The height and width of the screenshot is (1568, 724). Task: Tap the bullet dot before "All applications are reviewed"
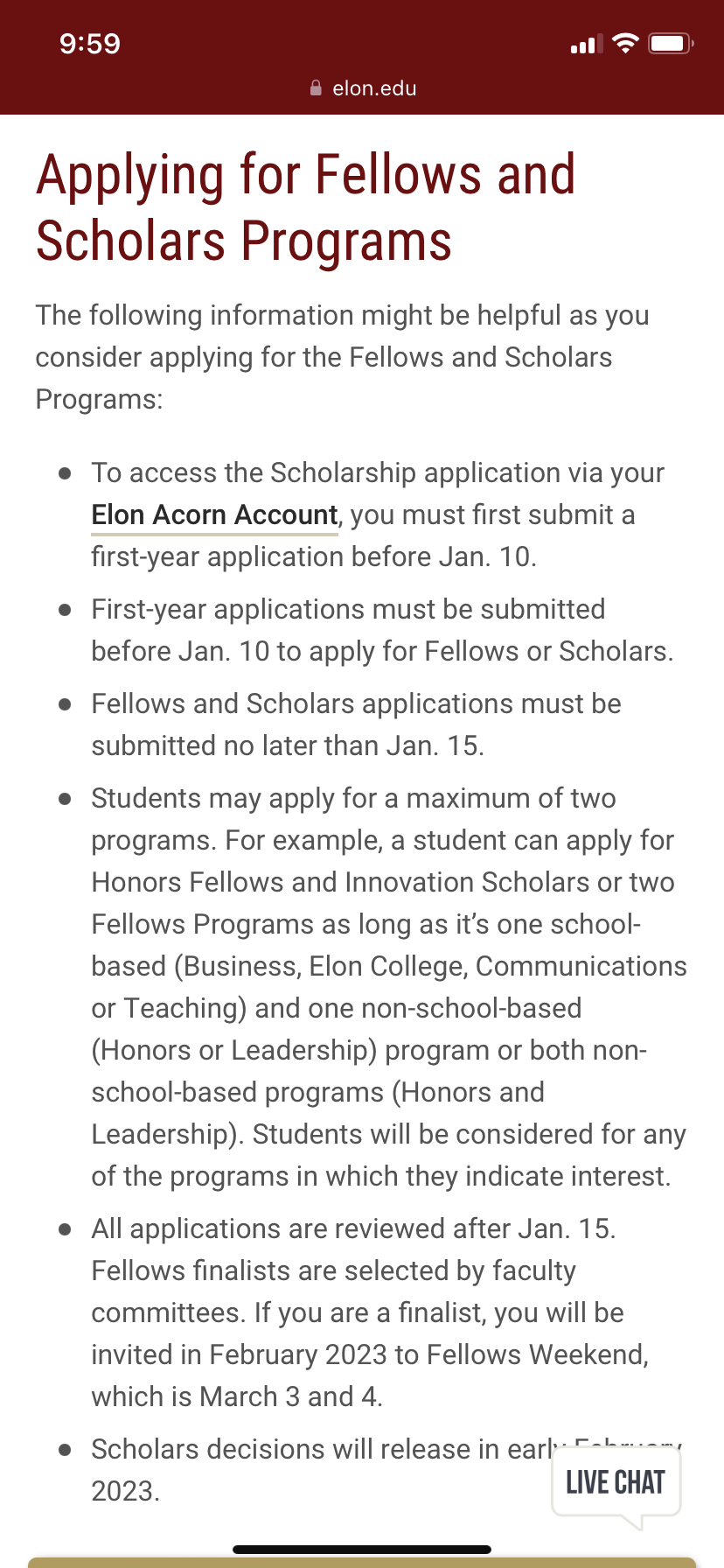pos(65,1229)
